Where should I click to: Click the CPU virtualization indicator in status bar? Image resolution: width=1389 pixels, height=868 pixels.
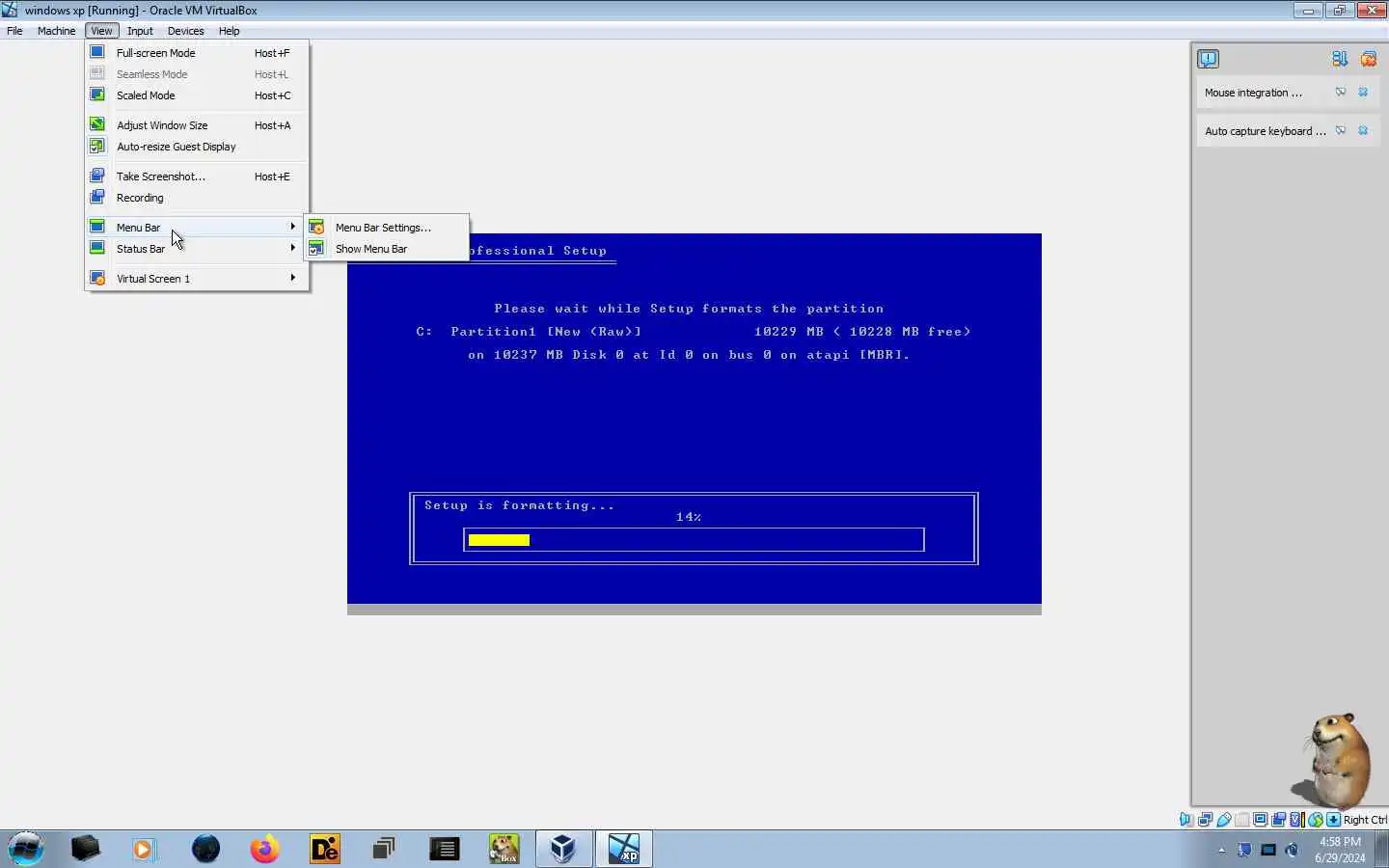pyautogui.click(x=1297, y=820)
